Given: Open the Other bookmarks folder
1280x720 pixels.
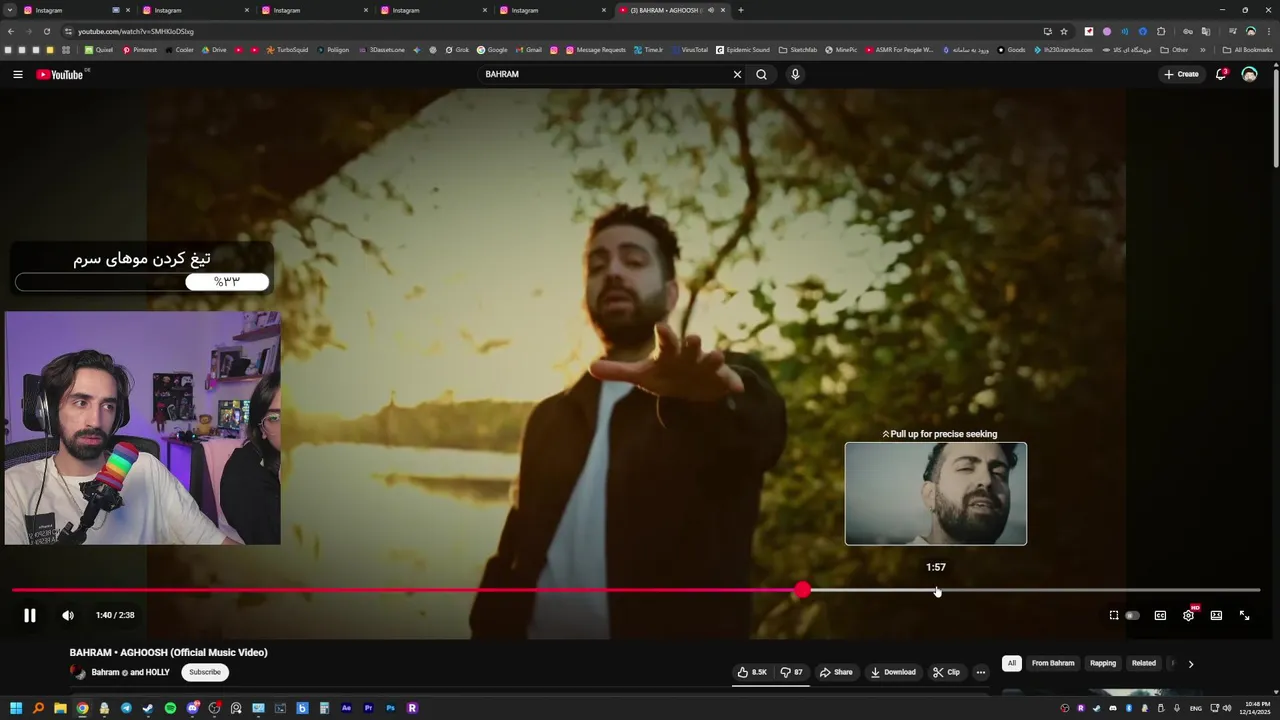Looking at the screenshot, I should pos(1175,50).
